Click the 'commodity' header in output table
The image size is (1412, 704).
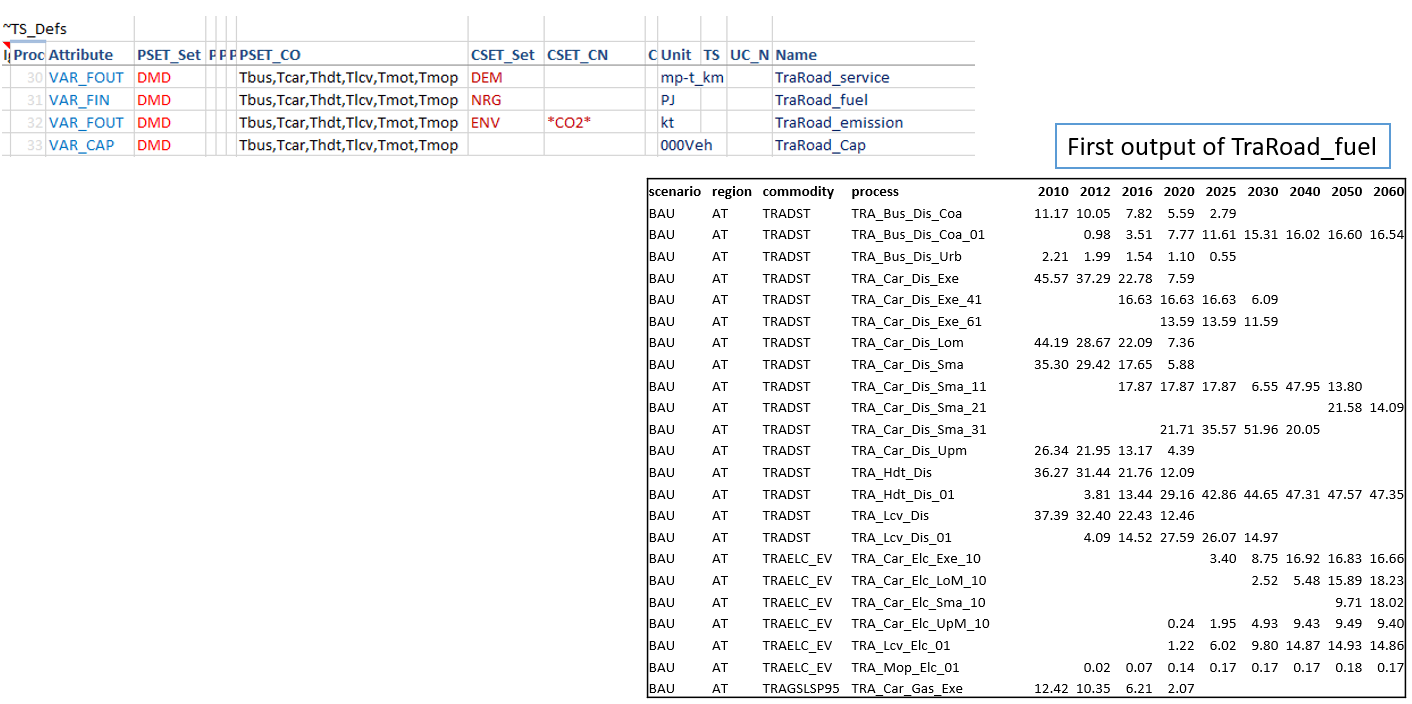click(798, 191)
